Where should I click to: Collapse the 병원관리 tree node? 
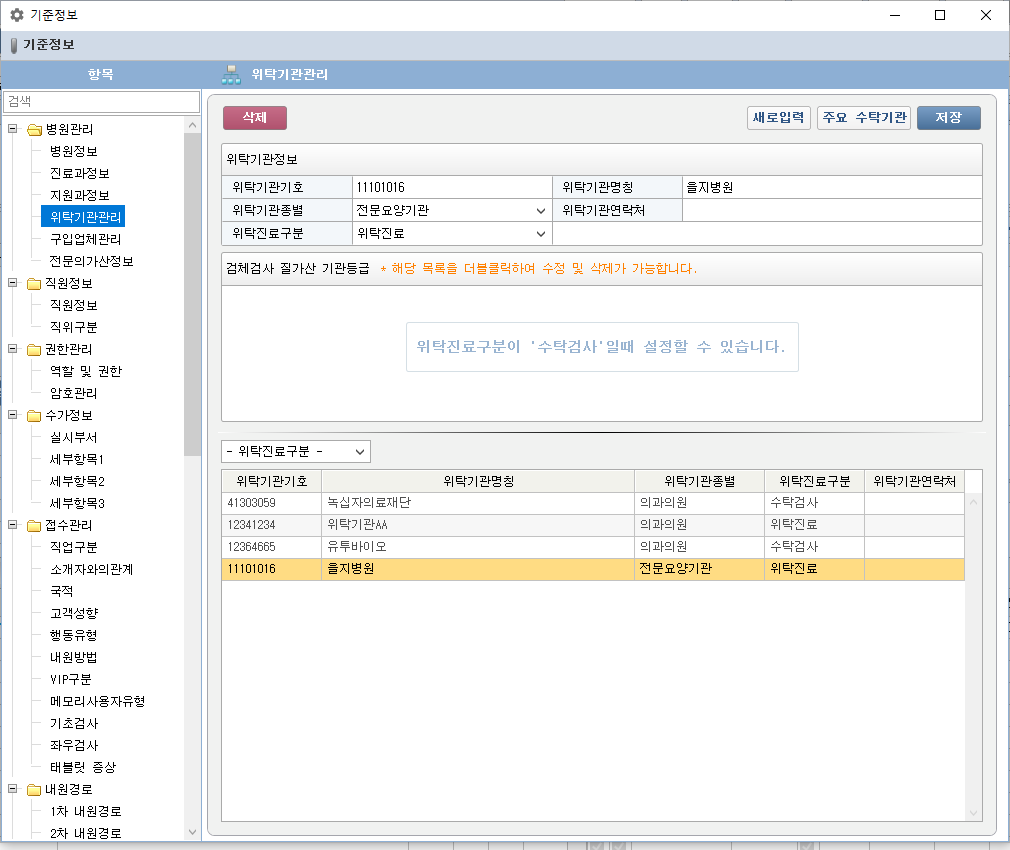pos(13,129)
